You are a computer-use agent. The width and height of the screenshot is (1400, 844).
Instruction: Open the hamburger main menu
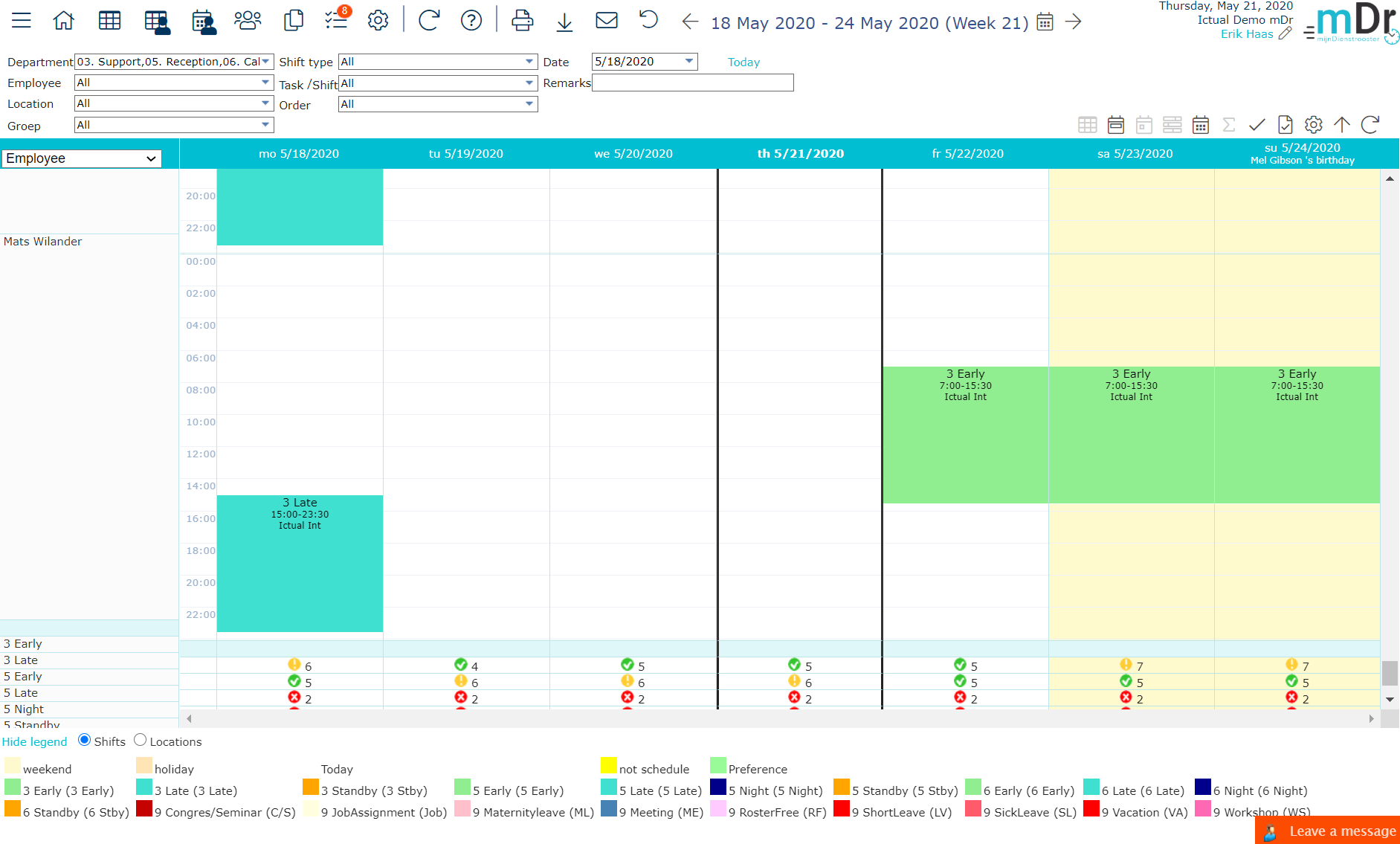(22, 21)
